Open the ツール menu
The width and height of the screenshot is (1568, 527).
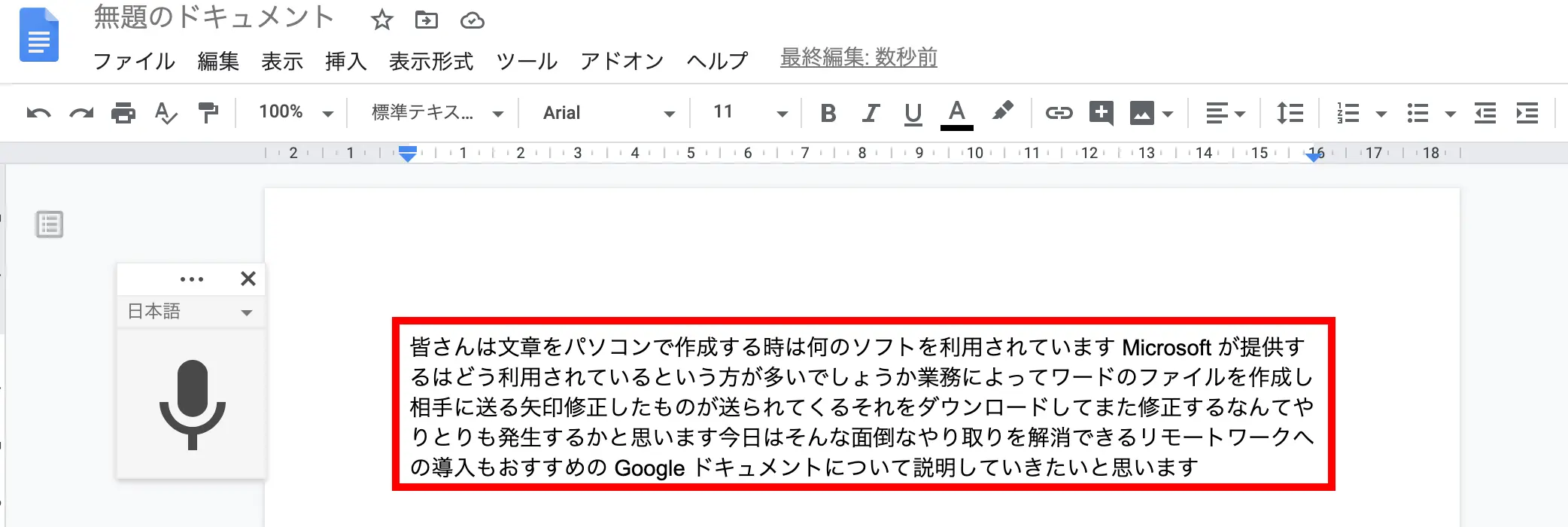[x=527, y=61]
